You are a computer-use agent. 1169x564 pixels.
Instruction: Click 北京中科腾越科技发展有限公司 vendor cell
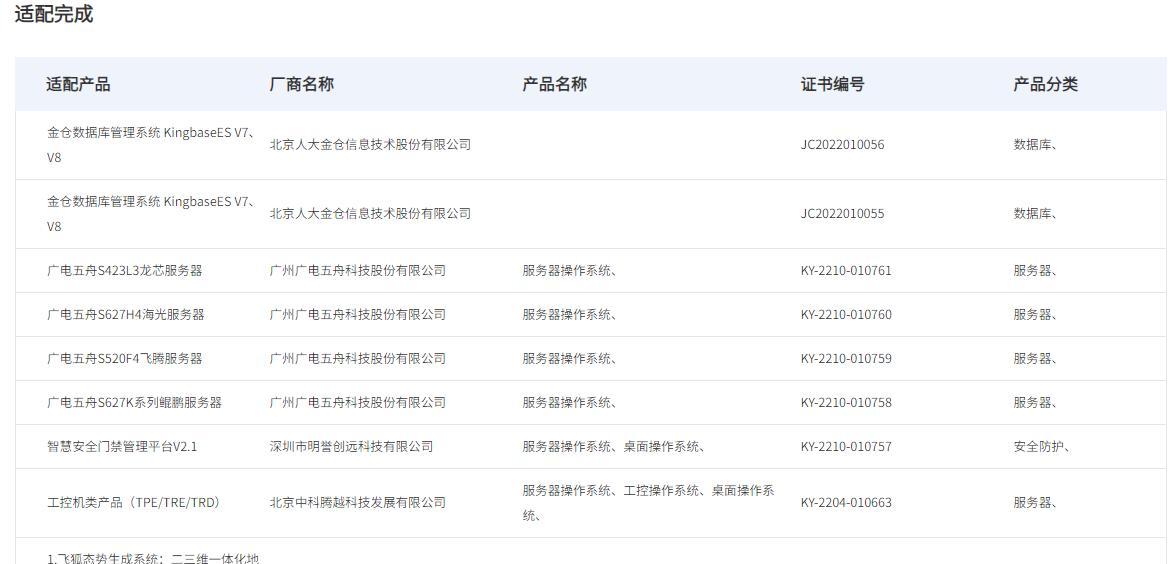tap(358, 503)
